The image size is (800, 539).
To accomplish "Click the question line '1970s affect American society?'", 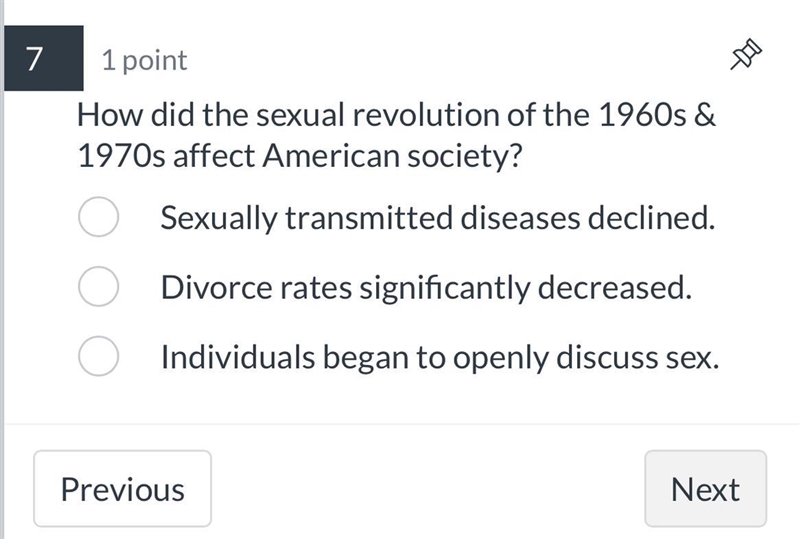I will coord(300,156).
